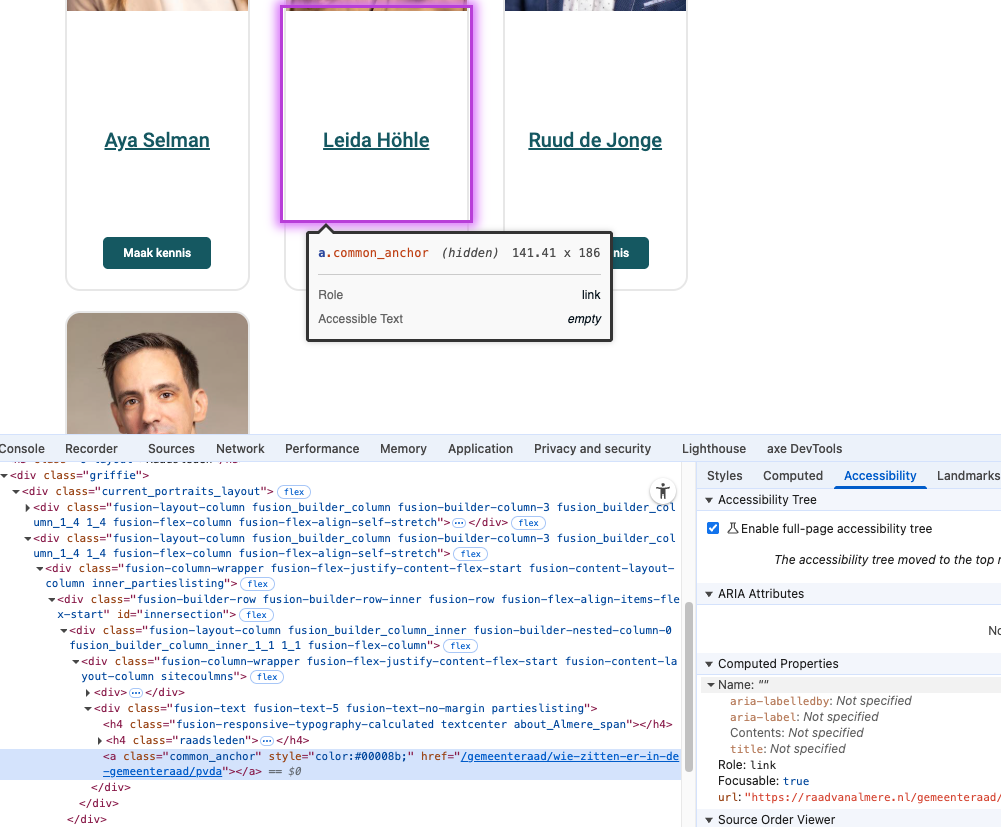This screenshot has width=1001, height=827.
Task: Expand the Source Order Viewer section
Action: [710, 819]
